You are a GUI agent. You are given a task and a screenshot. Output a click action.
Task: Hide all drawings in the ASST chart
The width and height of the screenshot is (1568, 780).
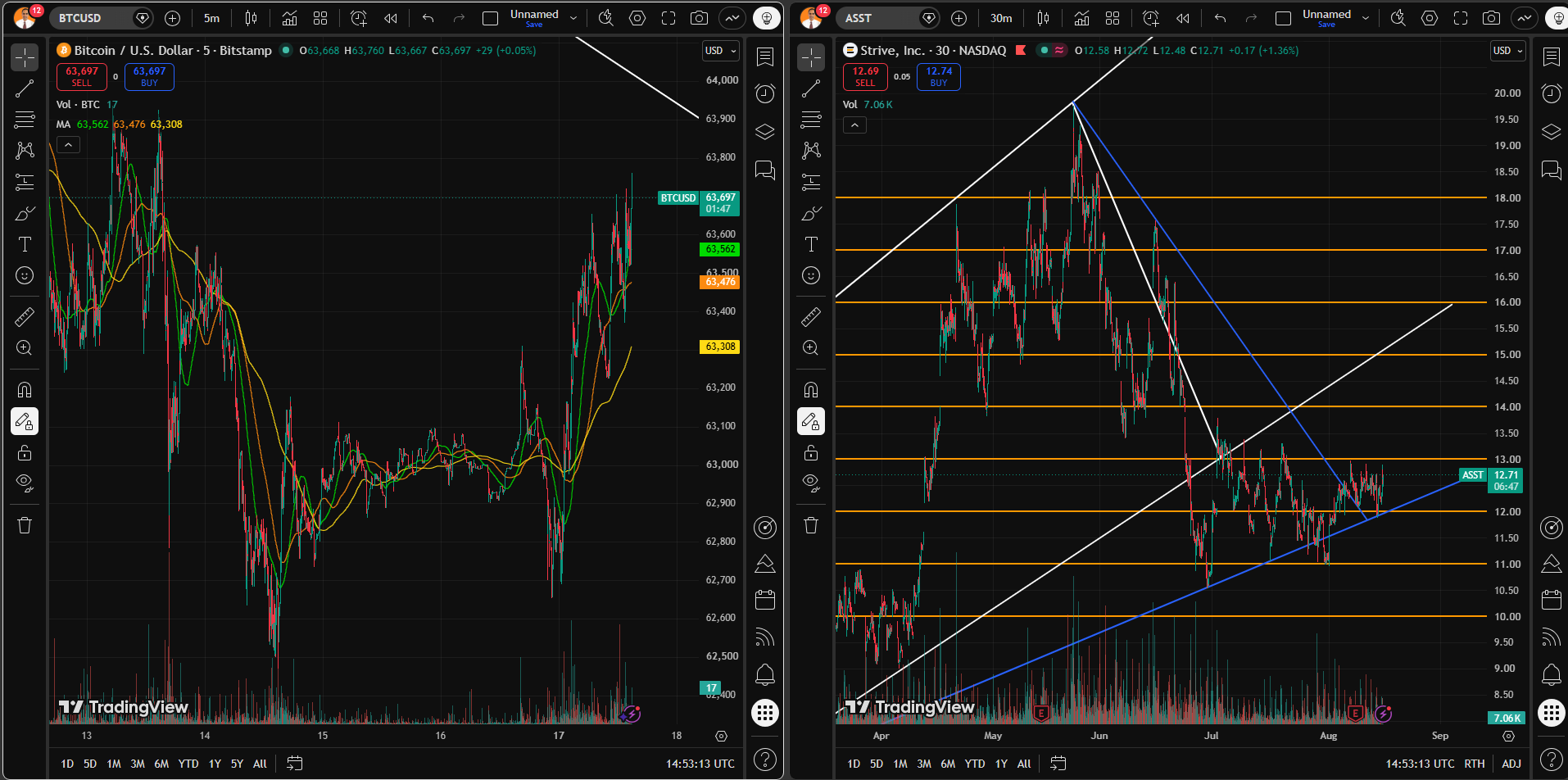[811, 483]
